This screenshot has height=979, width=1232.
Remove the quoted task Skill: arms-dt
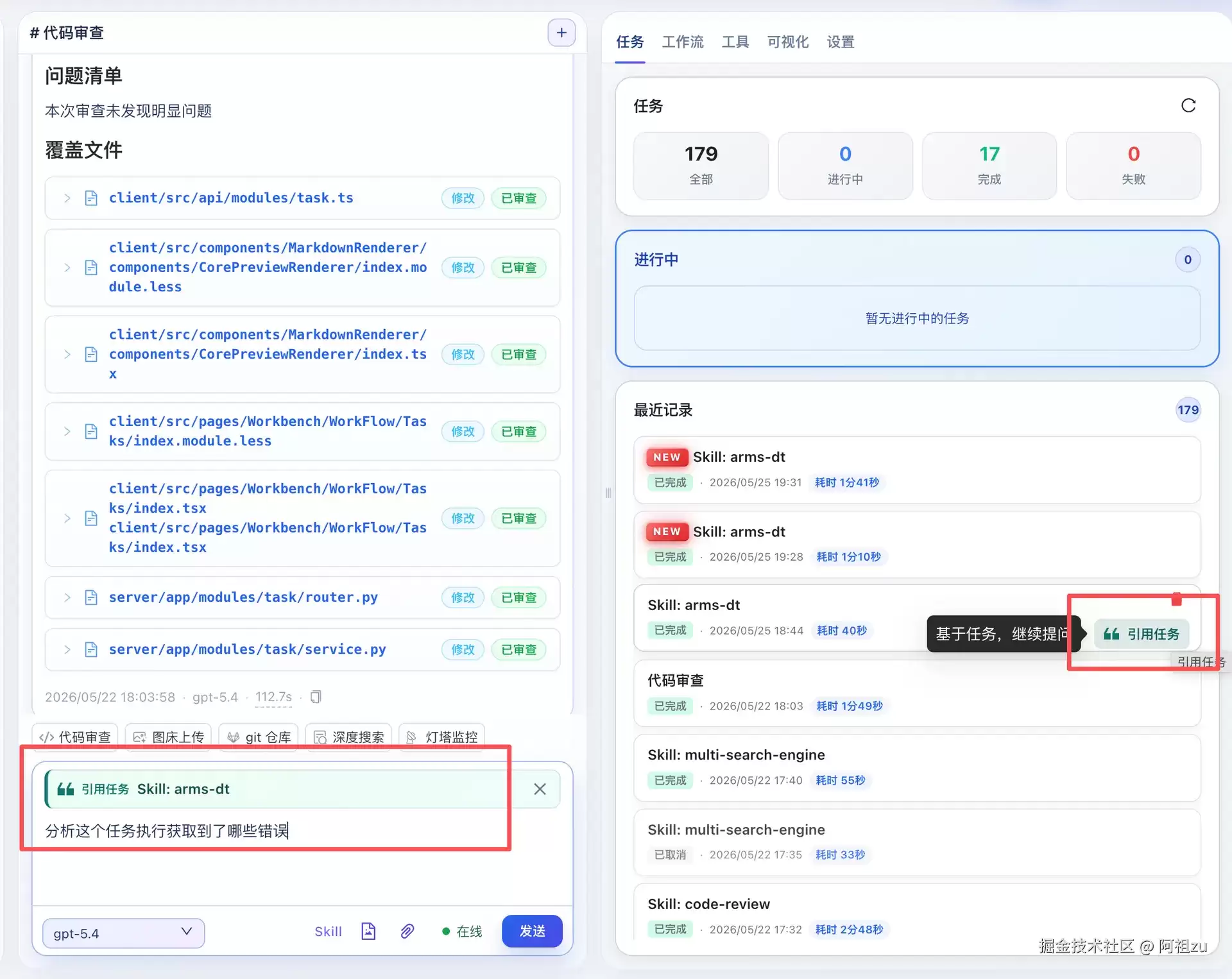tap(540, 789)
